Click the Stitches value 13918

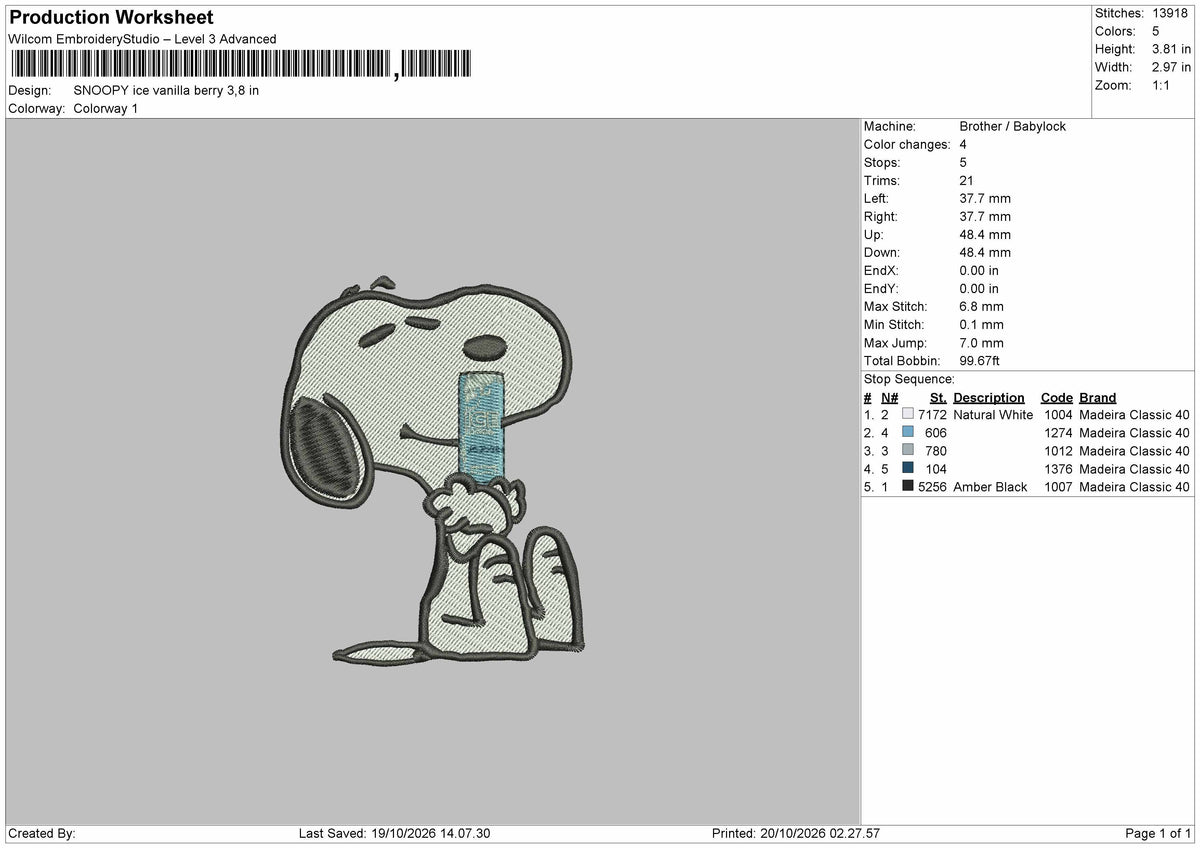pos(1172,13)
